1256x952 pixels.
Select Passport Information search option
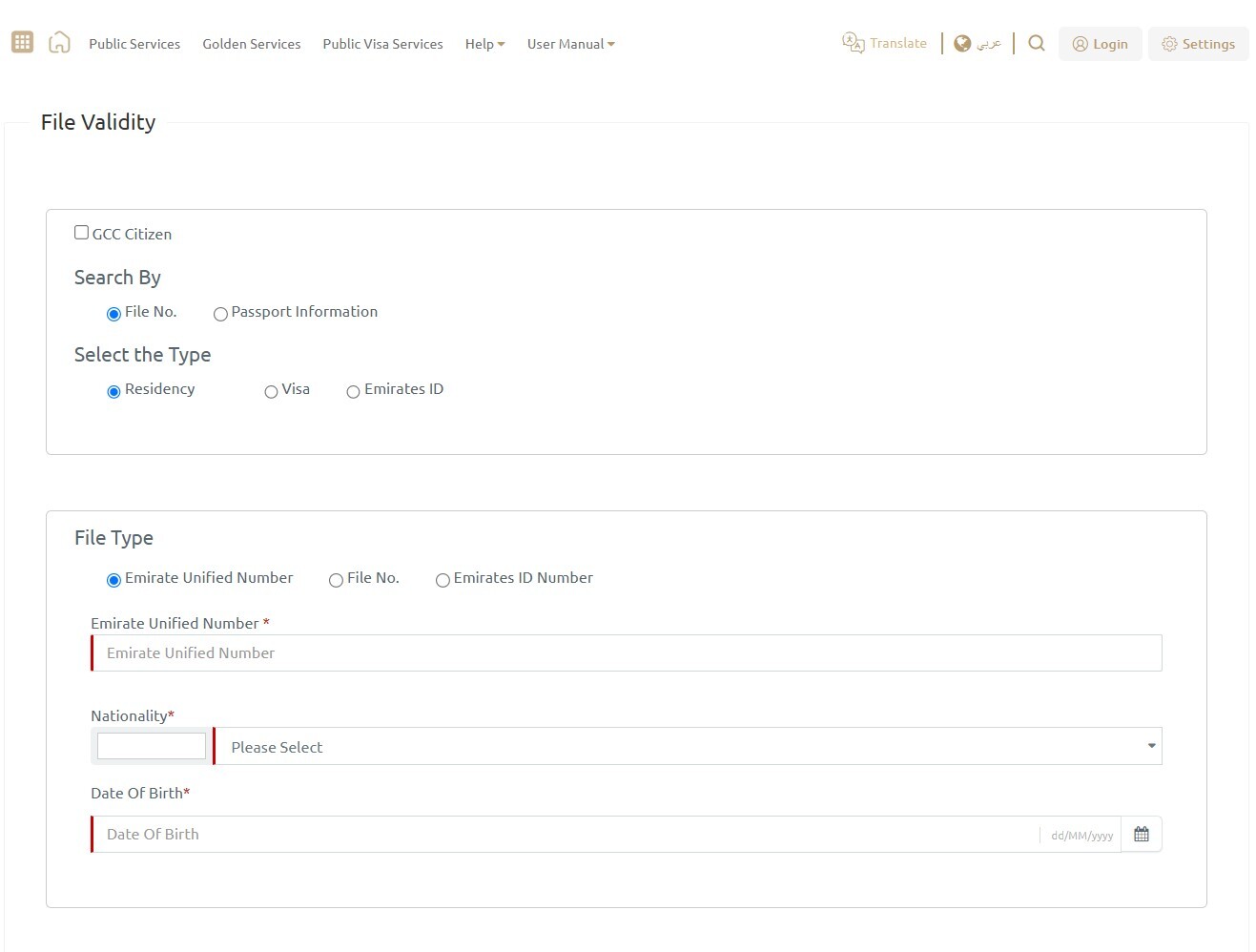coord(220,314)
